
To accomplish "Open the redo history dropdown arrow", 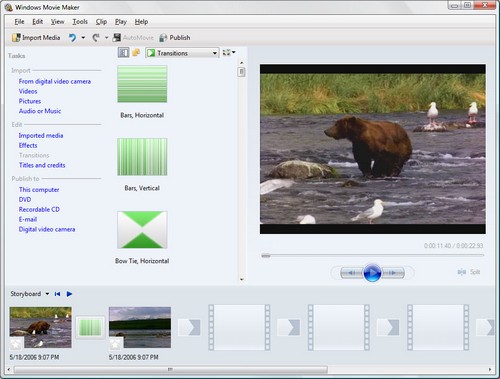I will 106,38.
